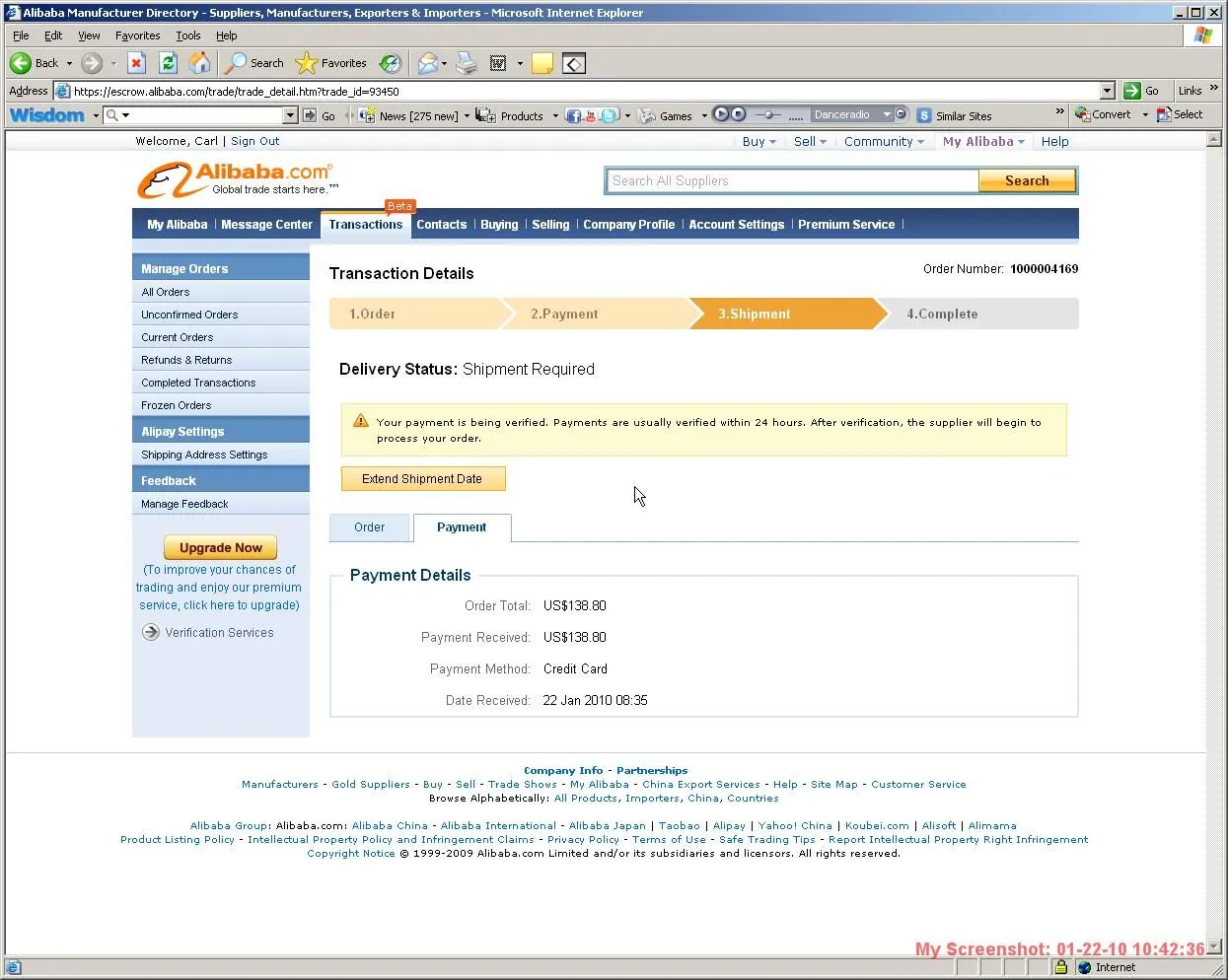The image size is (1228, 980).
Task: Click the orange Search button
Action: (1027, 180)
